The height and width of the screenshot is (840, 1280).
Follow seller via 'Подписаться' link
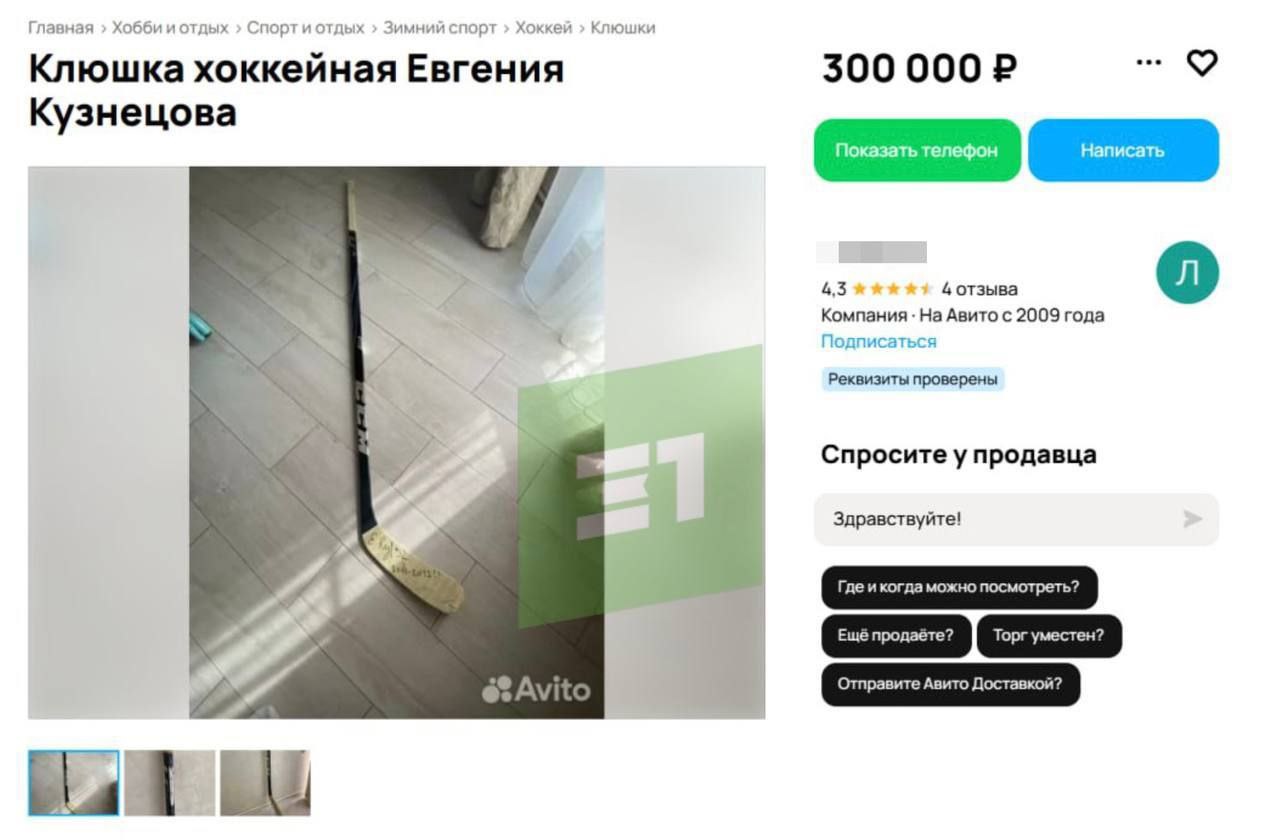coord(879,342)
